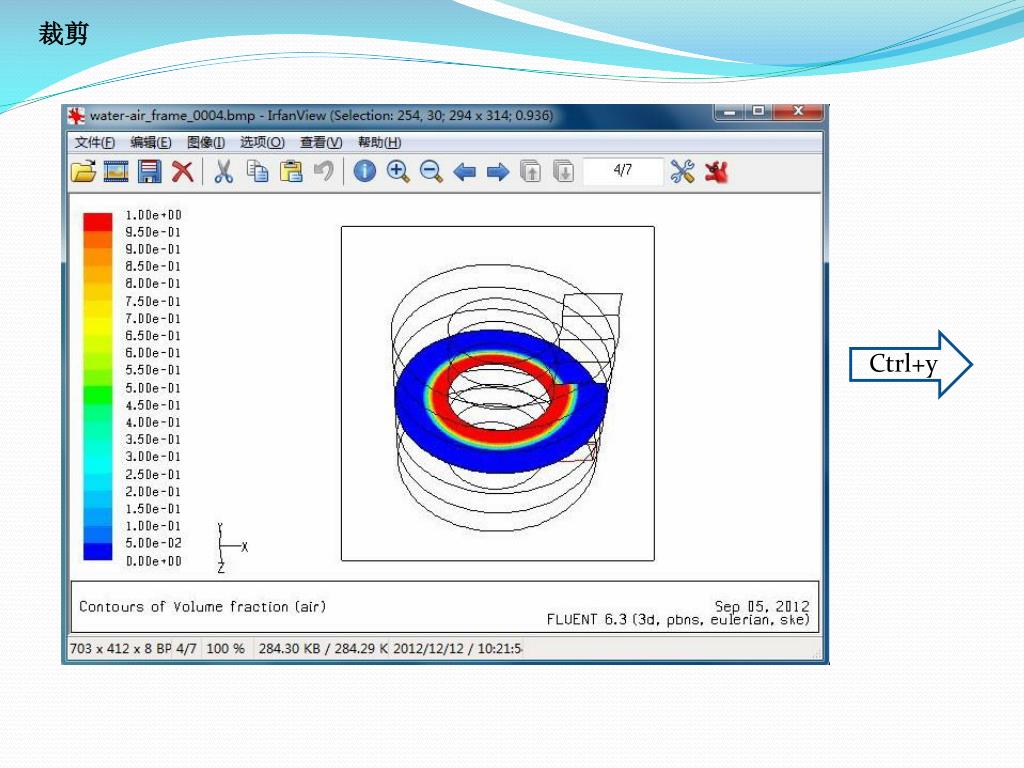Screen dimensions: 1024x768
Task: Open the 查看(V) menu
Action: point(321,142)
